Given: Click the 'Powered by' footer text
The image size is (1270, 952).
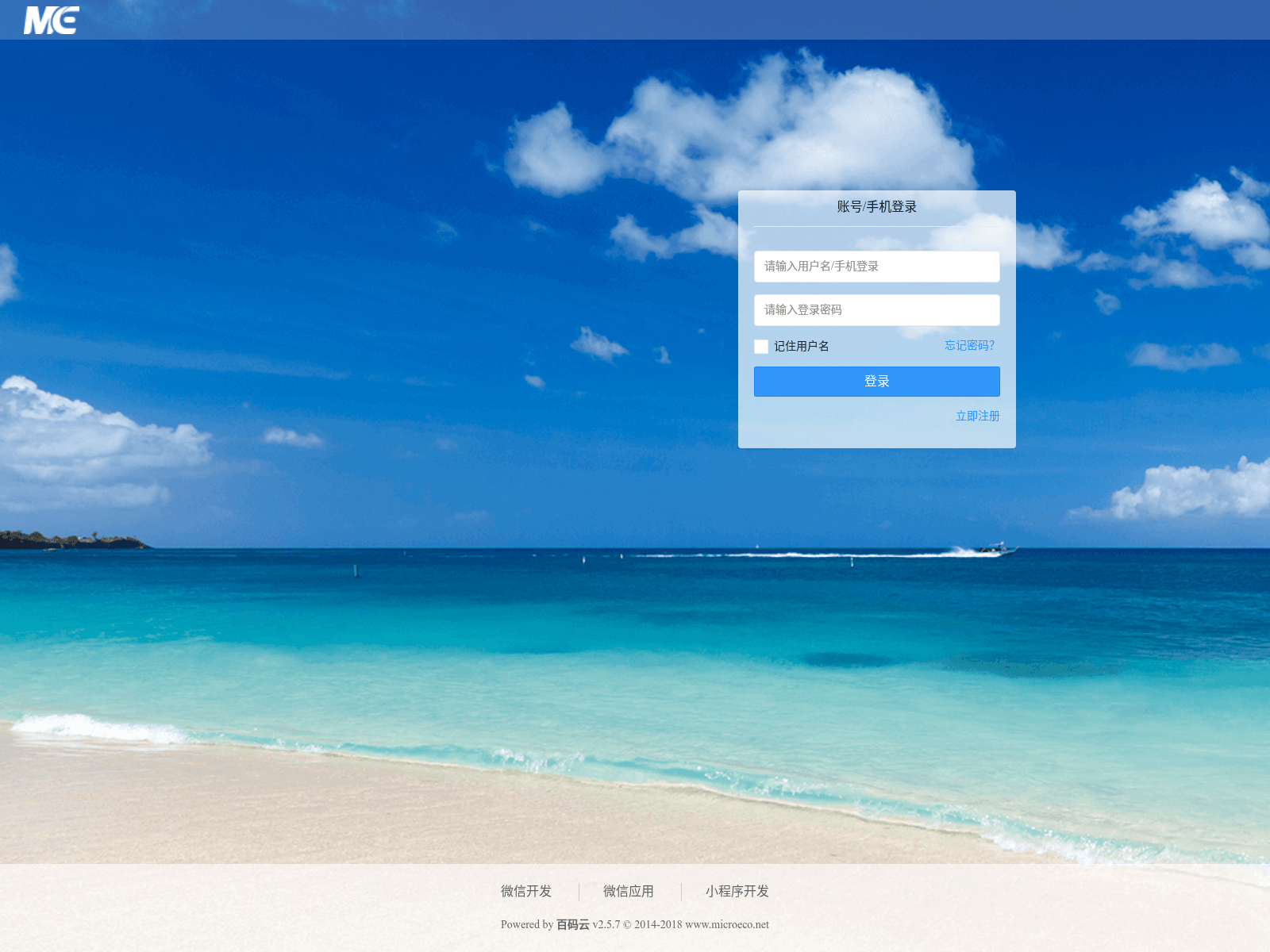Looking at the screenshot, I should 526,925.
